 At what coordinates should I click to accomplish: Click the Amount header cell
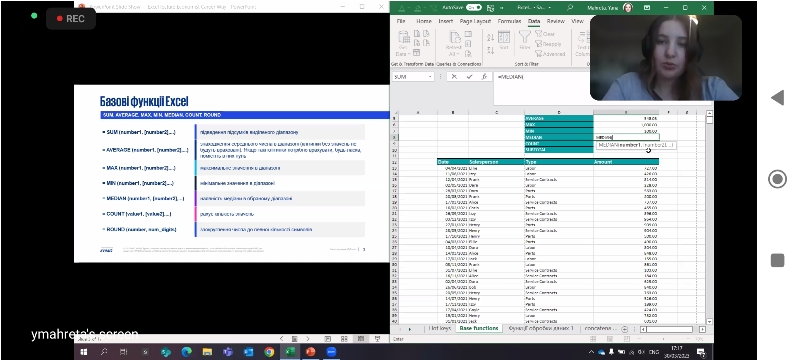click(626, 162)
